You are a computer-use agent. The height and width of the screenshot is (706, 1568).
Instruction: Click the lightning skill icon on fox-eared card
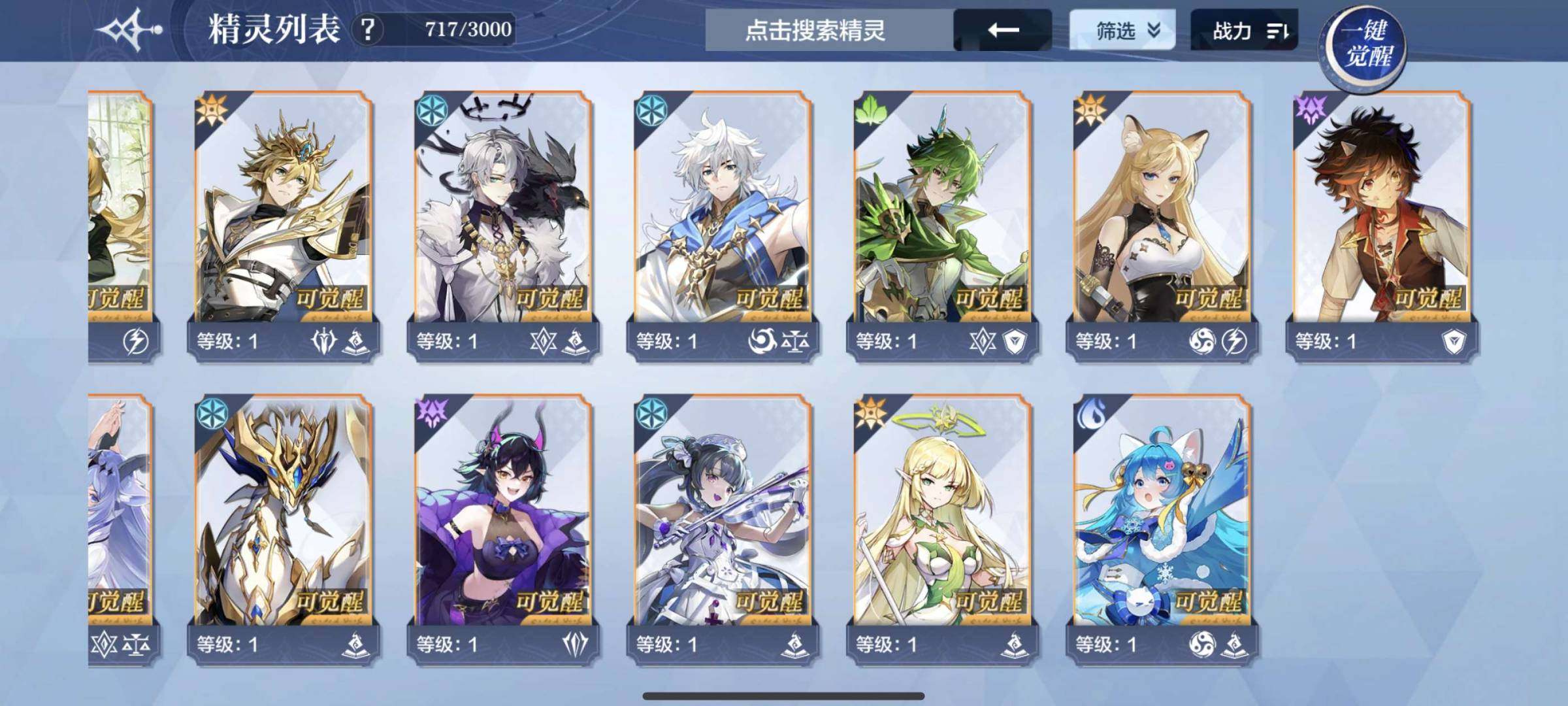[x=1233, y=341]
